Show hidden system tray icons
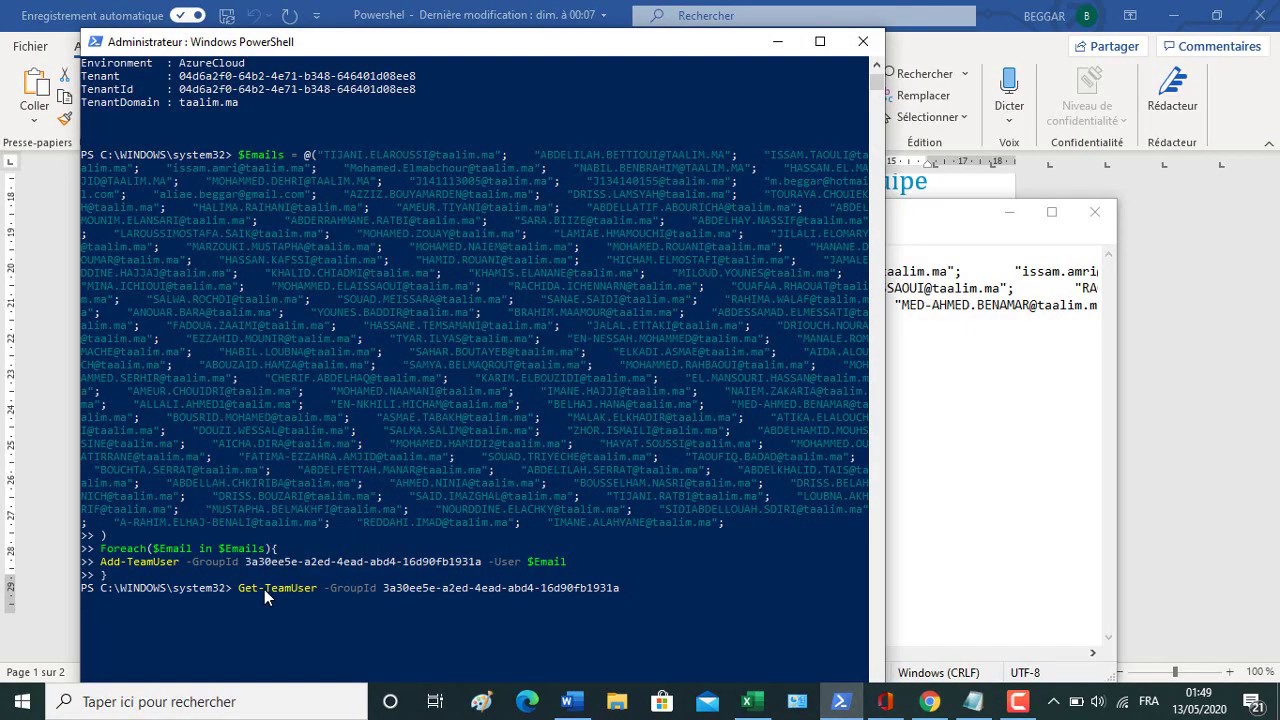 tap(1053, 701)
